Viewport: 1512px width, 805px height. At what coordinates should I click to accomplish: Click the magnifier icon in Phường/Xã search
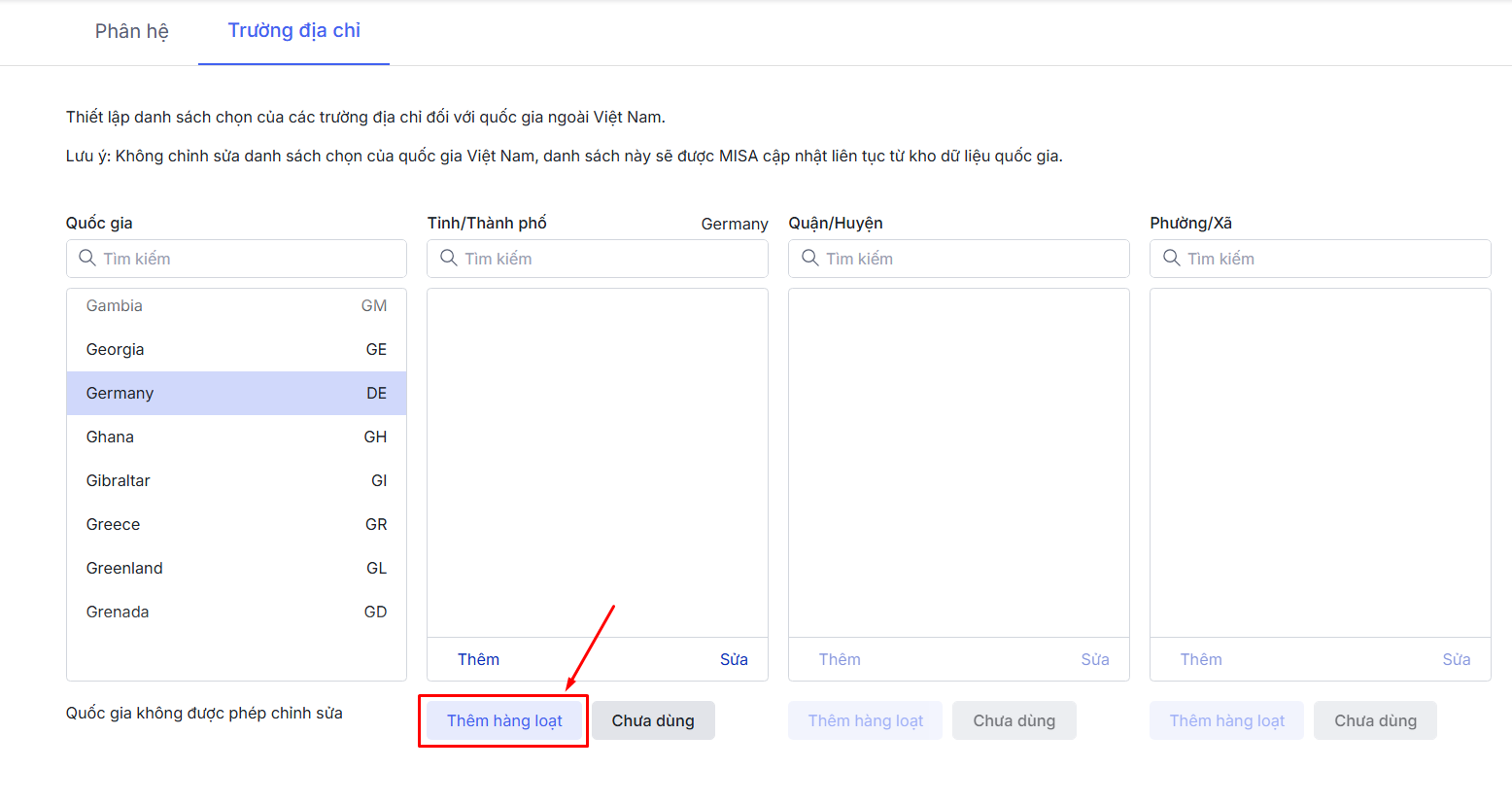coord(1172,259)
